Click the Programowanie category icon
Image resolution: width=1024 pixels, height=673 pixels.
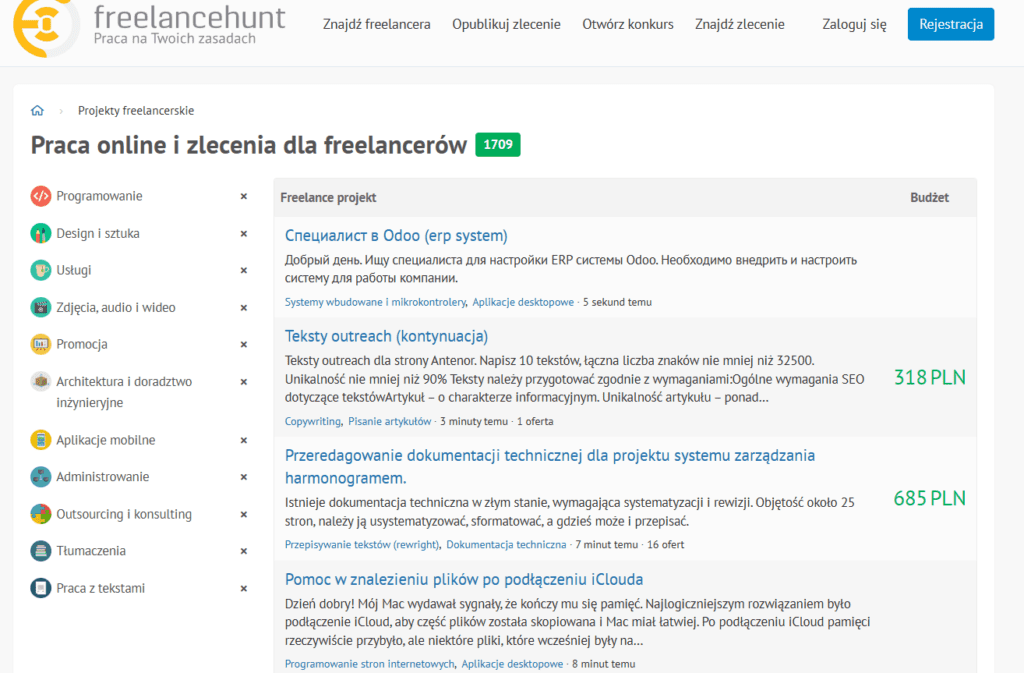[x=40, y=196]
